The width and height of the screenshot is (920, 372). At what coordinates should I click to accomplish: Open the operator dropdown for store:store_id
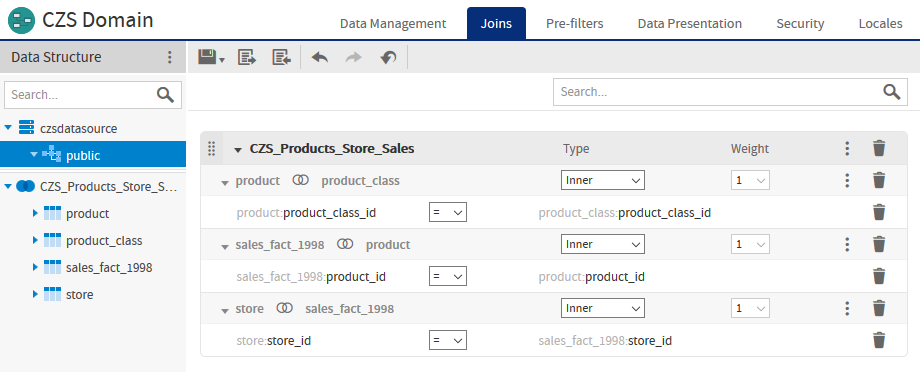tap(448, 340)
